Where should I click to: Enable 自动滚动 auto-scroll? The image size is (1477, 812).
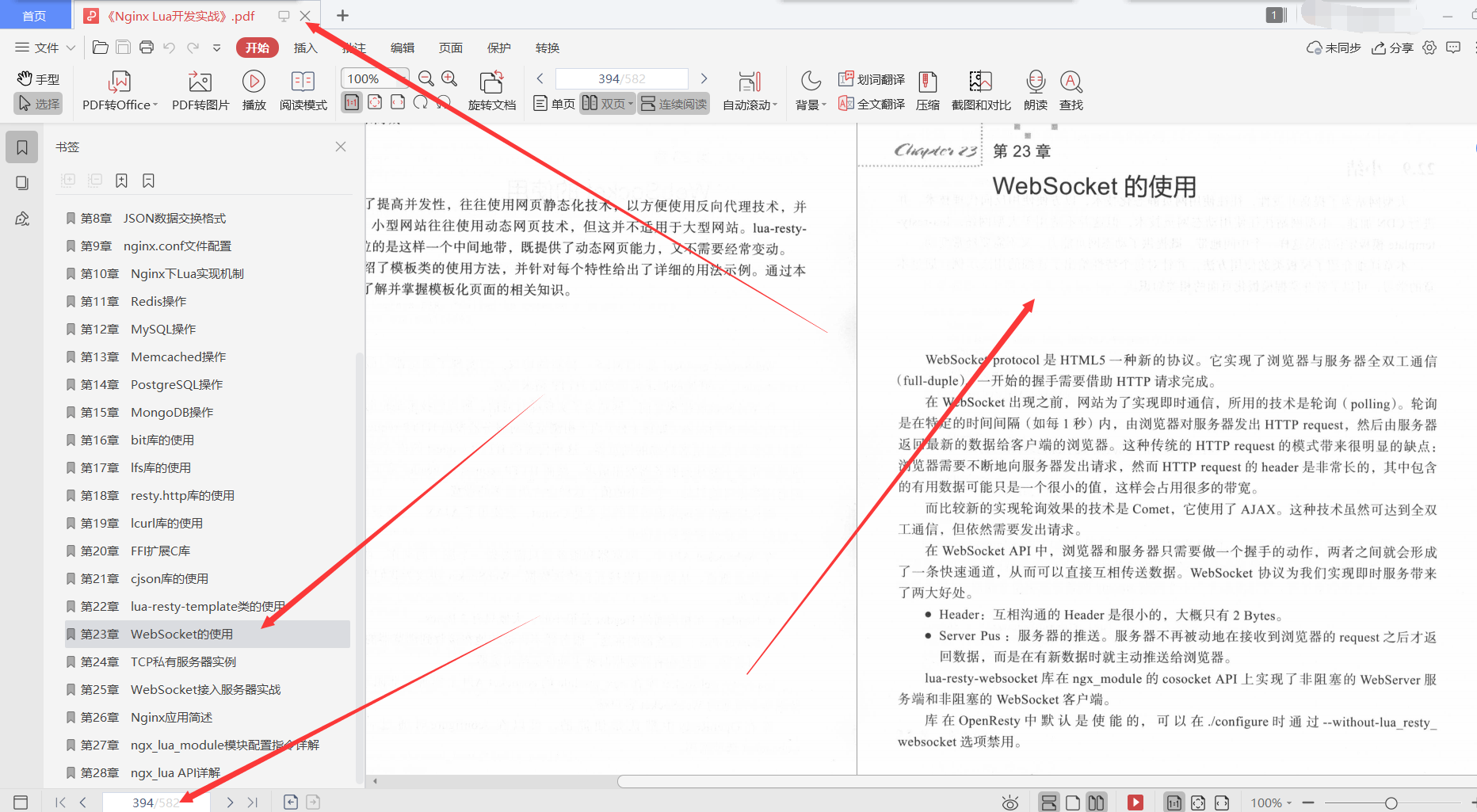click(748, 90)
